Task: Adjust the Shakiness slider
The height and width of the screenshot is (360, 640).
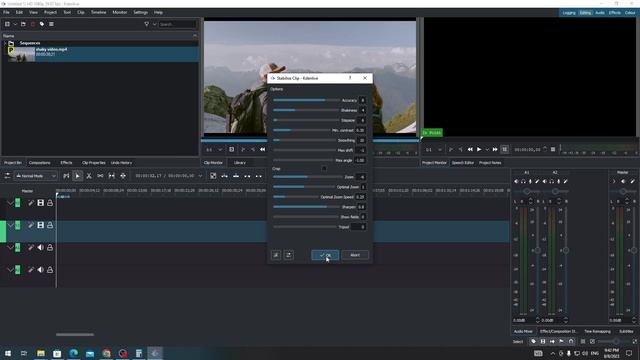Action: click(x=306, y=110)
